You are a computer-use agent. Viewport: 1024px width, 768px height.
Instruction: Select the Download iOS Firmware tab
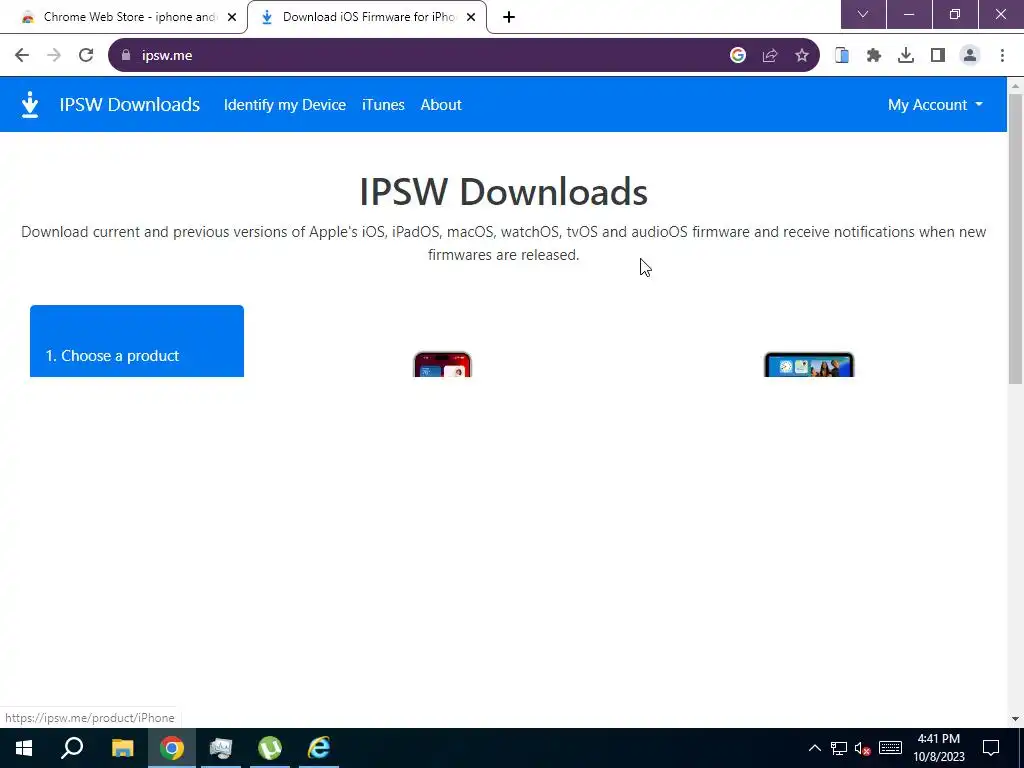(x=366, y=17)
